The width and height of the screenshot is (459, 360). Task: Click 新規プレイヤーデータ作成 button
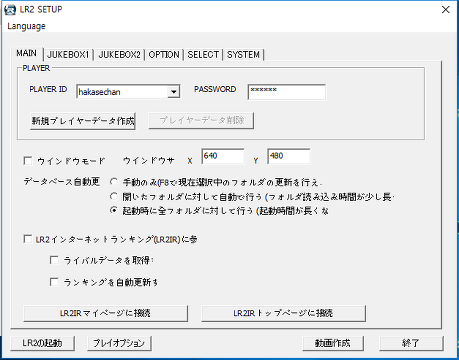pos(83,121)
